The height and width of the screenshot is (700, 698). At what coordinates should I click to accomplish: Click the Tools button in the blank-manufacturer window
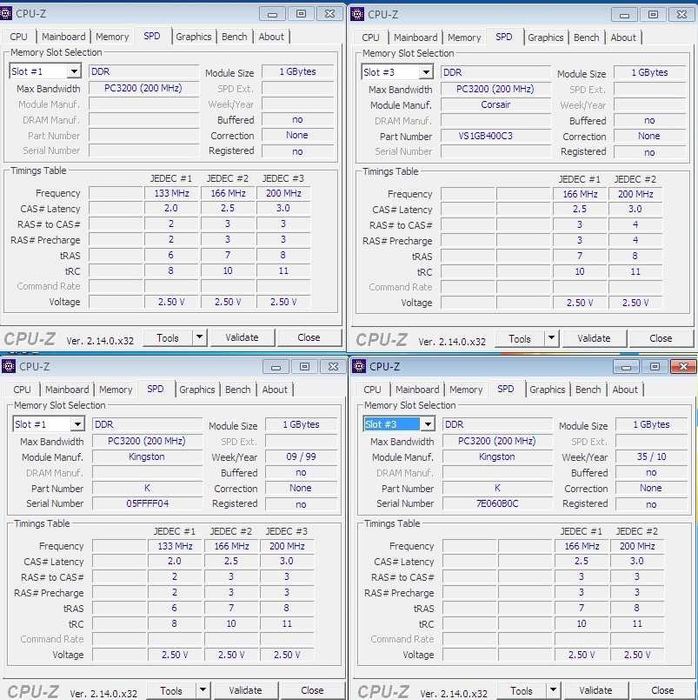[168, 338]
